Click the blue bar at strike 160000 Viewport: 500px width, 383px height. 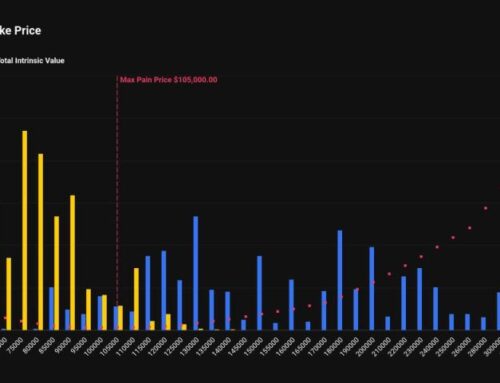click(291, 305)
